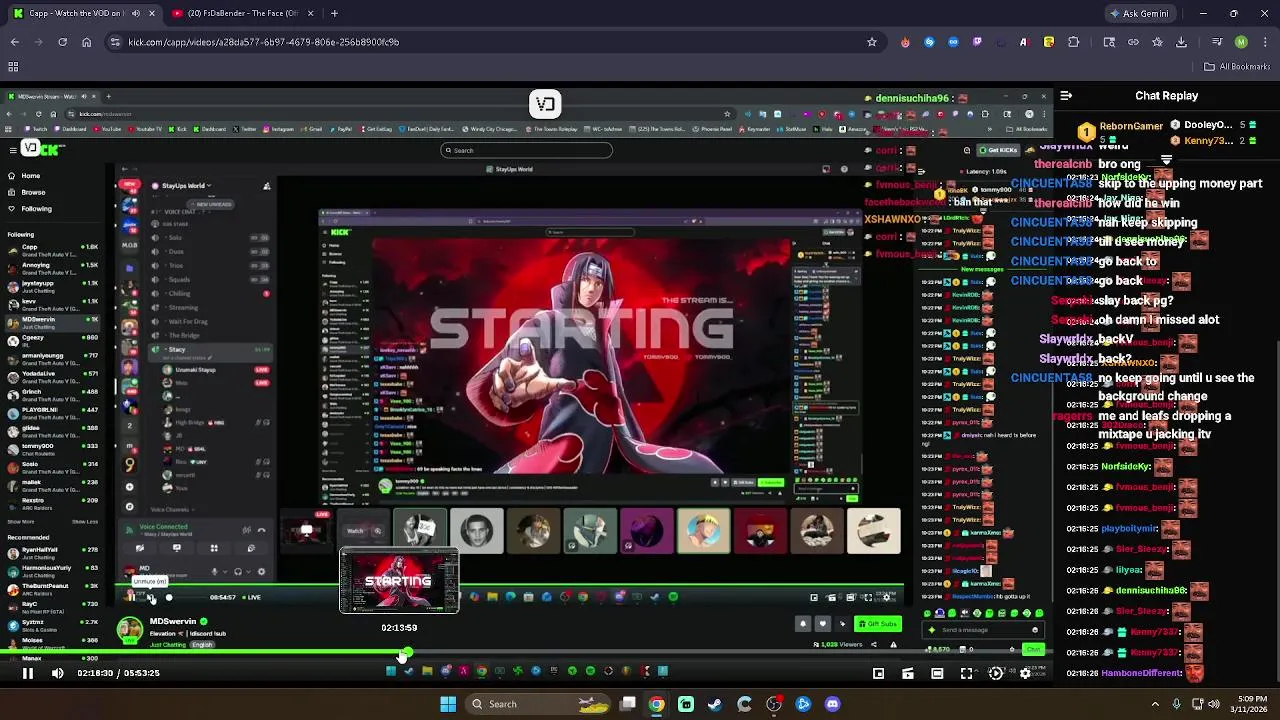Select the 'Chat Replay' heading
This screenshot has width=1280, height=720.
tap(1166, 96)
